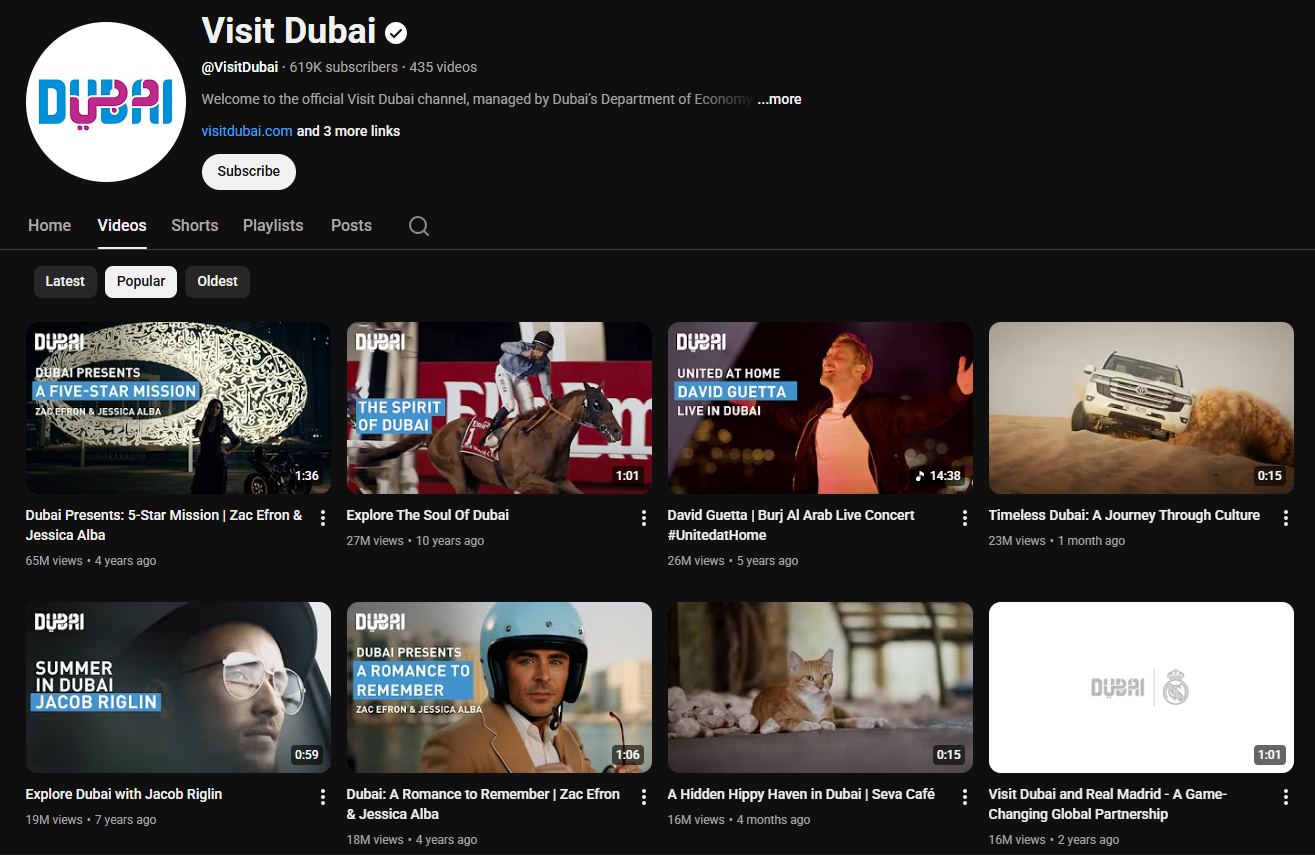Click the '0:59' duration badge
This screenshot has width=1315, height=855.
(x=307, y=755)
